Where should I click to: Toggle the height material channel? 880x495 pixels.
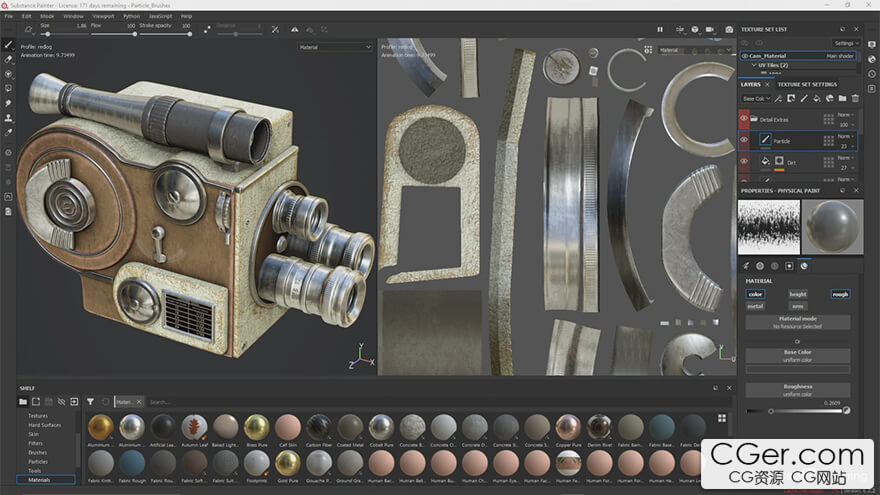tap(798, 294)
